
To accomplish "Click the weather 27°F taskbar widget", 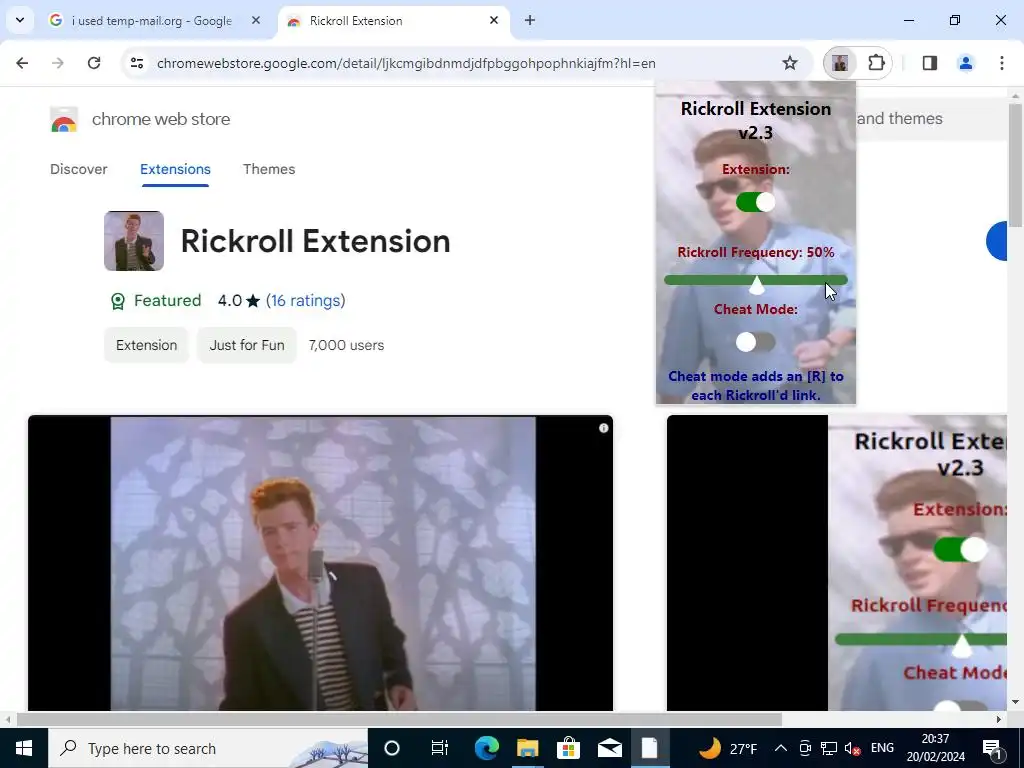I will tap(728, 748).
